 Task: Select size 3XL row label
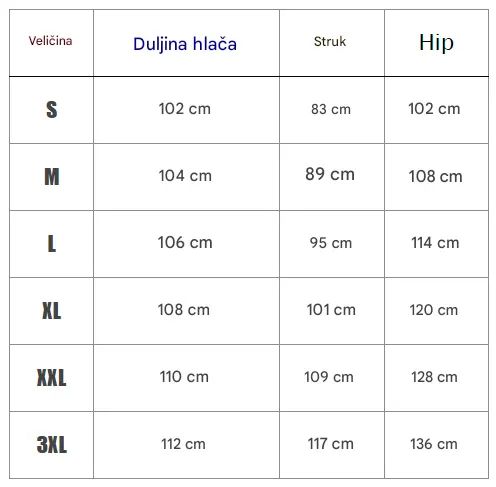(52, 445)
